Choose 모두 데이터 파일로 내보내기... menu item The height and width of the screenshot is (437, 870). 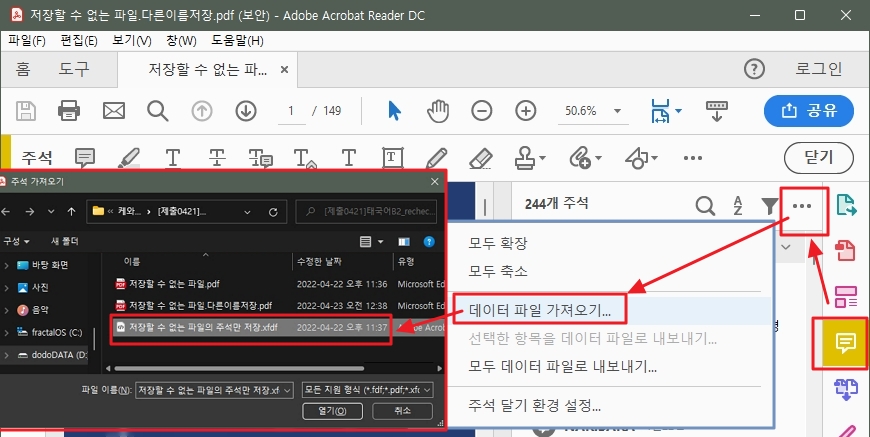[563, 366]
